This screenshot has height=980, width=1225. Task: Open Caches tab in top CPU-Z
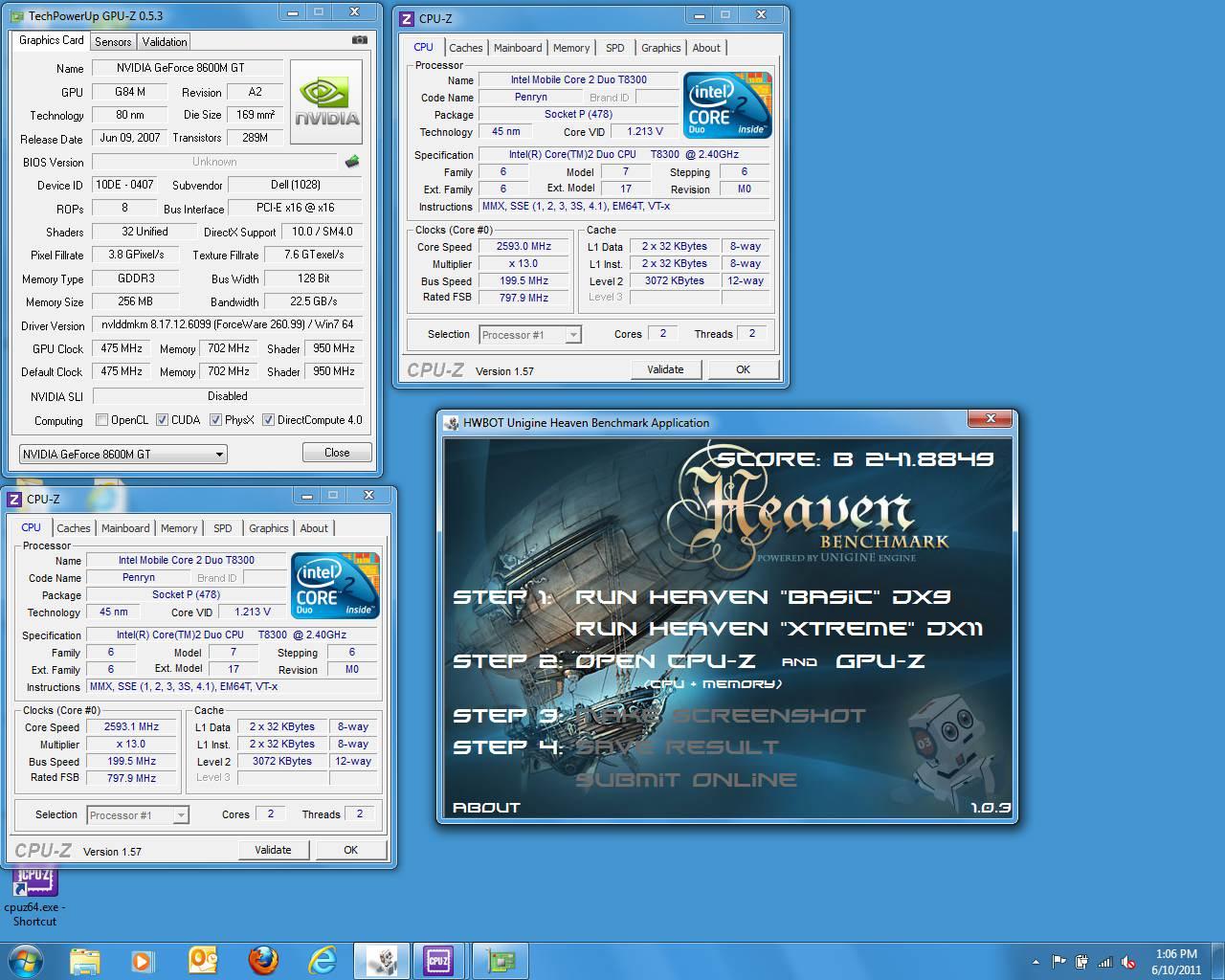coord(466,48)
